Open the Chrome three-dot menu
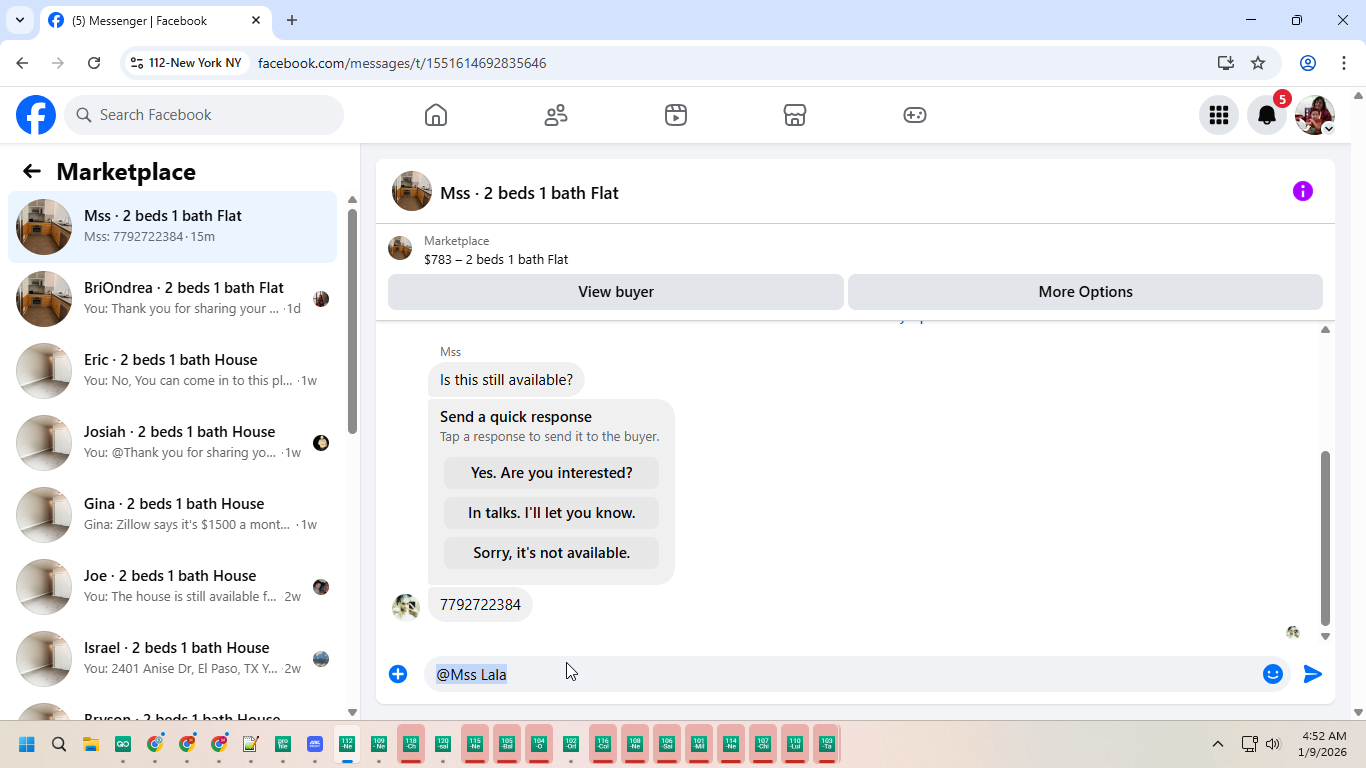 [x=1343, y=63]
